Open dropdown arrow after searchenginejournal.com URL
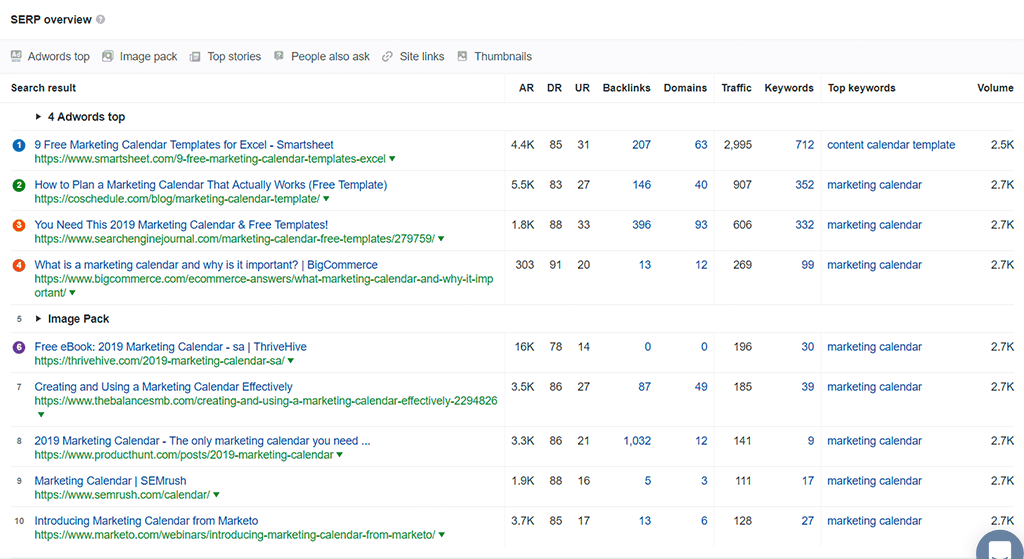The height and width of the screenshot is (559, 1024). pyautogui.click(x=441, y=239)
